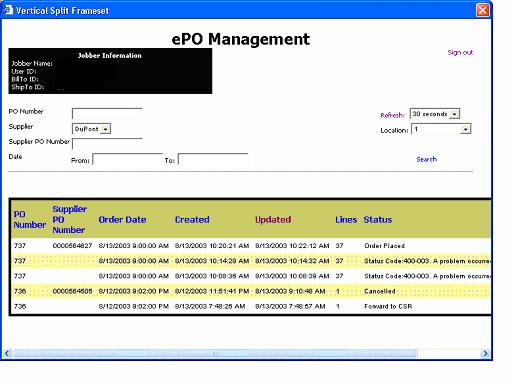
Task: Click the Lines column header
Action: click(346, 220)
